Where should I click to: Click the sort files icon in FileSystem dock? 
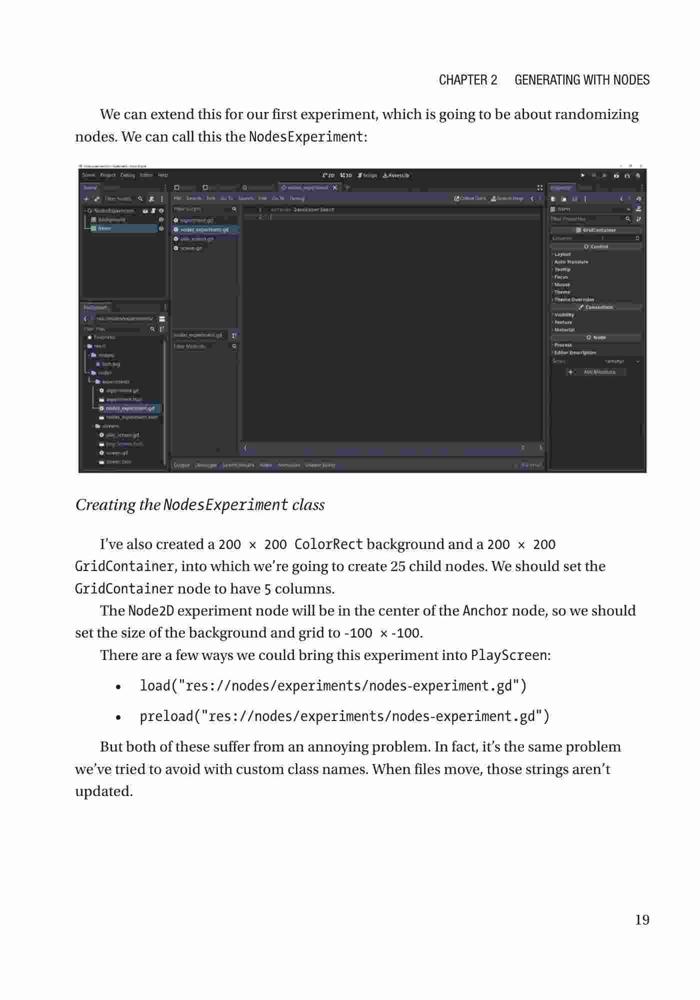[162, 329]
